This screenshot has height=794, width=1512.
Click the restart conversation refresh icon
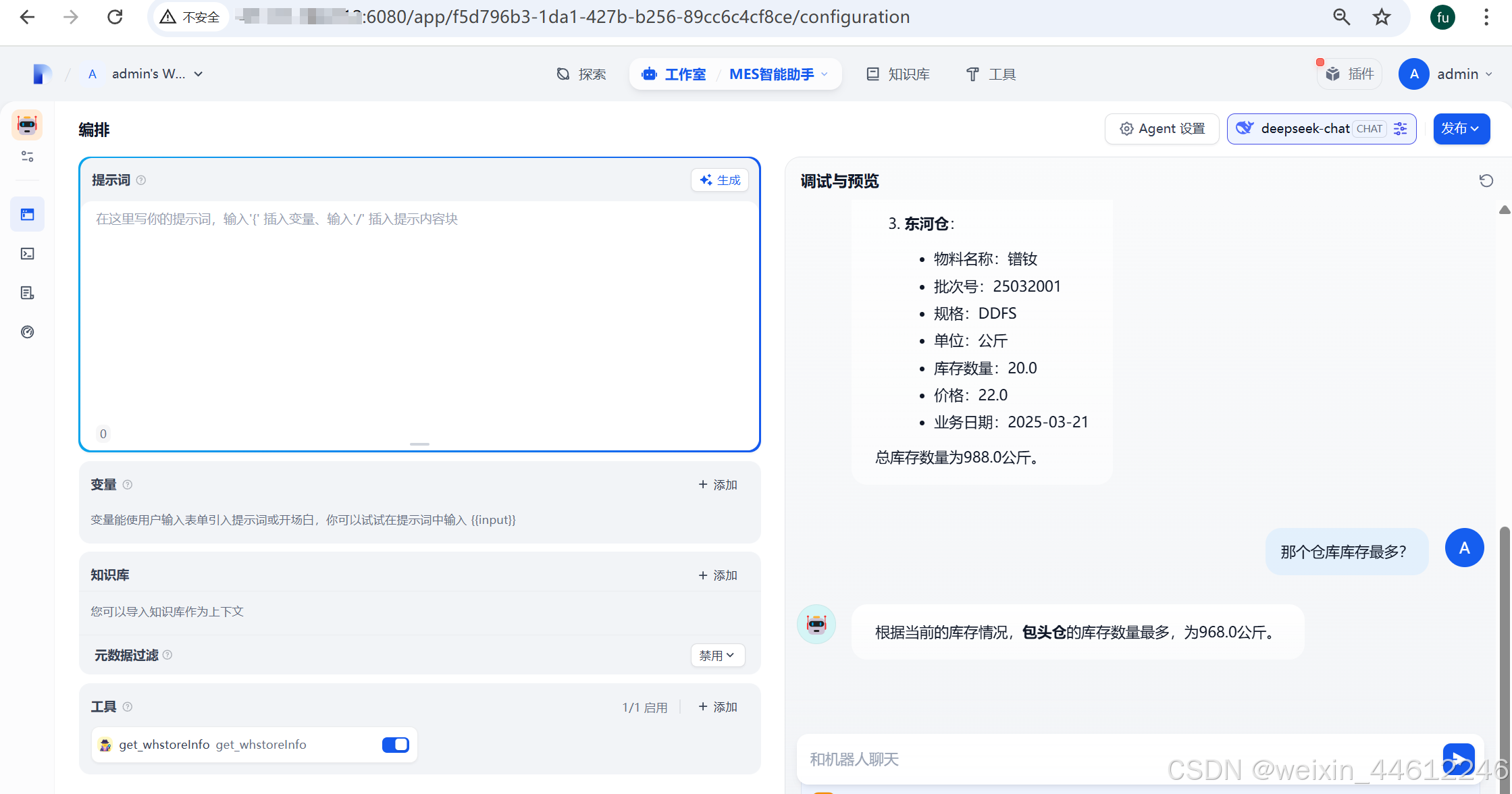point(1486,181)
